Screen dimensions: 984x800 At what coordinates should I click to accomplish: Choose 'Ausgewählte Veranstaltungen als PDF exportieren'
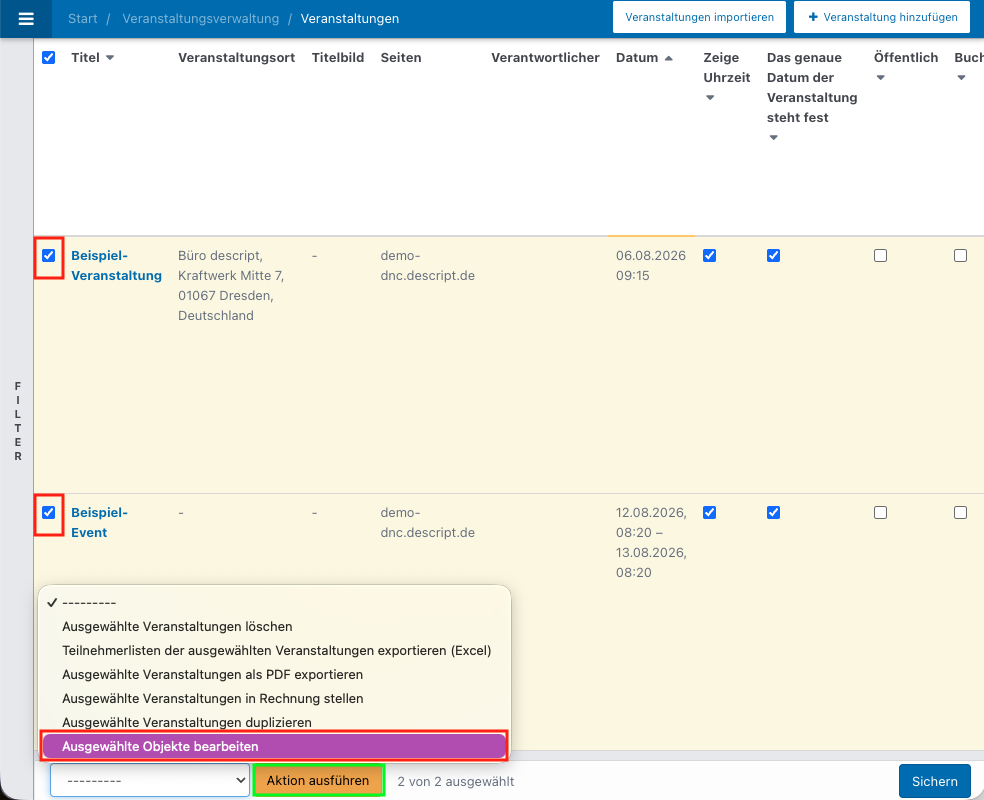[274, 675]
